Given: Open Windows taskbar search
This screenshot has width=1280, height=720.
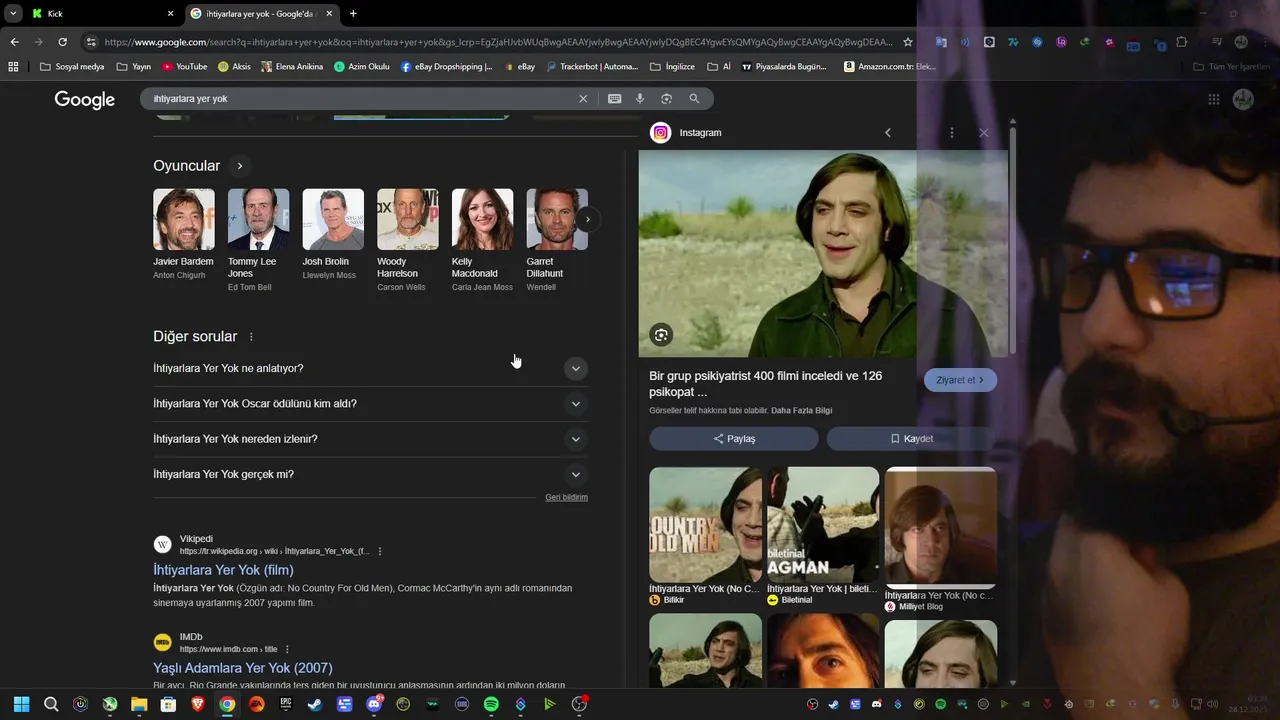Looking at the screenshot, I should point(51,704).
